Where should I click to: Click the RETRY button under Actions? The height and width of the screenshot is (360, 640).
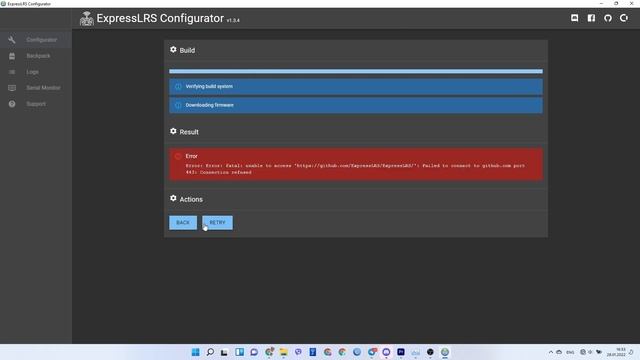[x=218, y=222]
